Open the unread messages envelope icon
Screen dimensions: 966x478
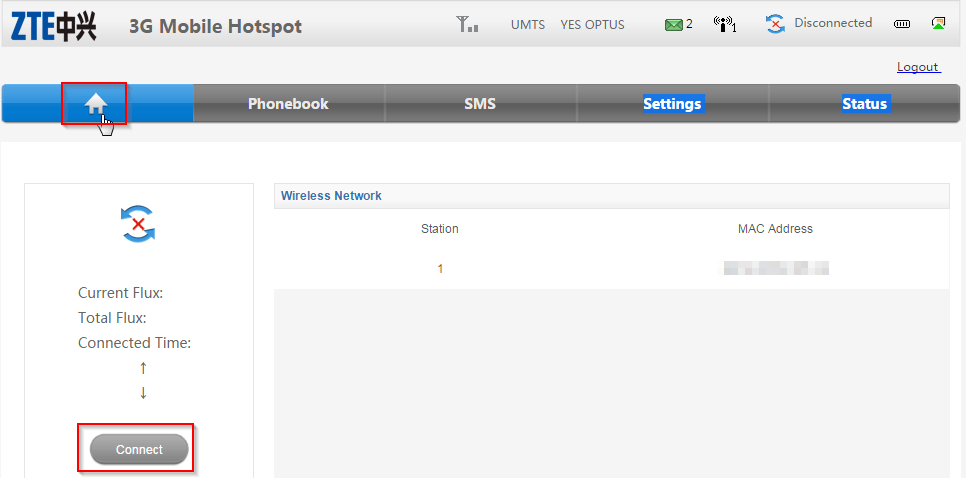pos(674,24)
